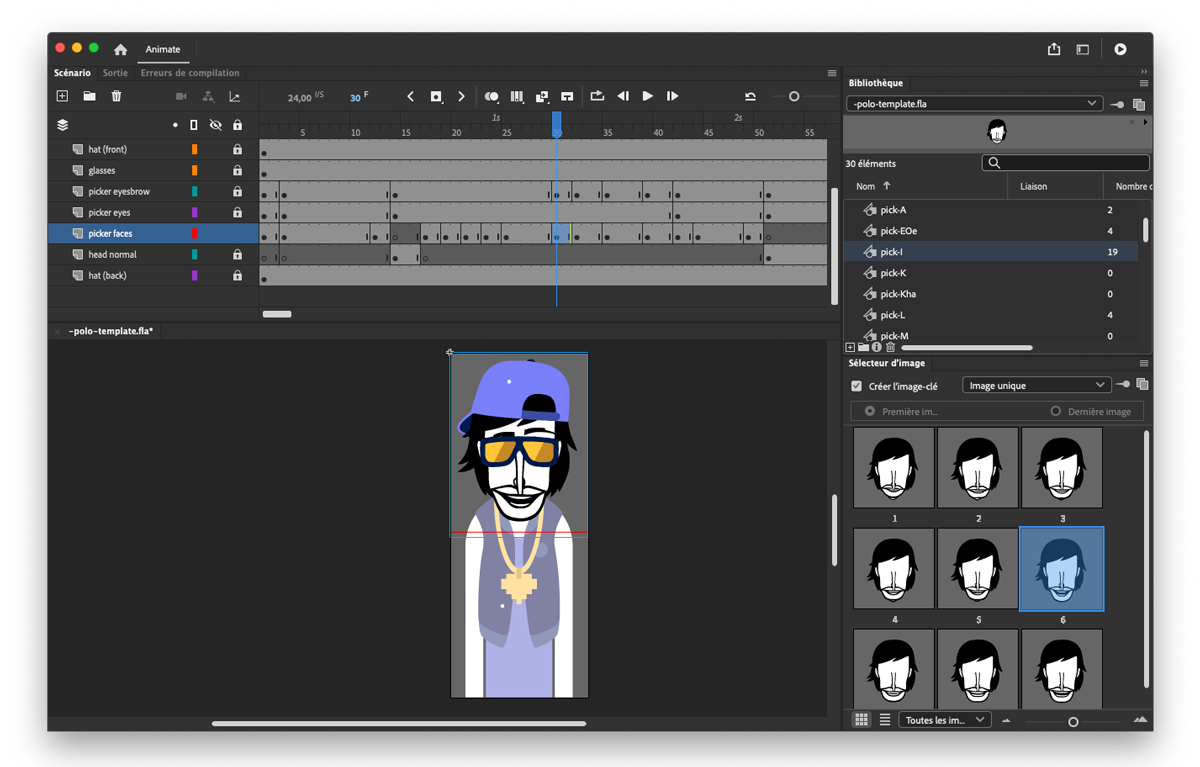This screenshot has height=767, width=1200.
Task: Toggle loop playback icon
Action: click(x=597, y=96)
